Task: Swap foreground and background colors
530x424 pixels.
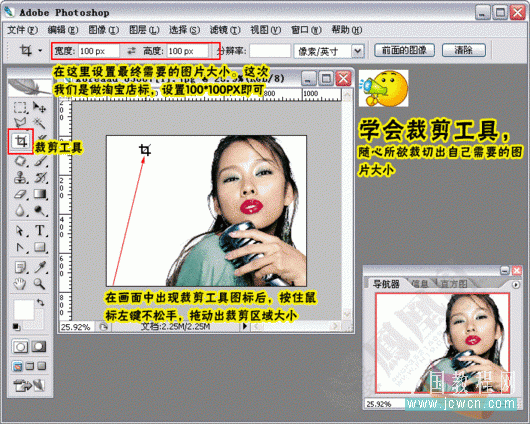Action: click(x=41, y=302)
